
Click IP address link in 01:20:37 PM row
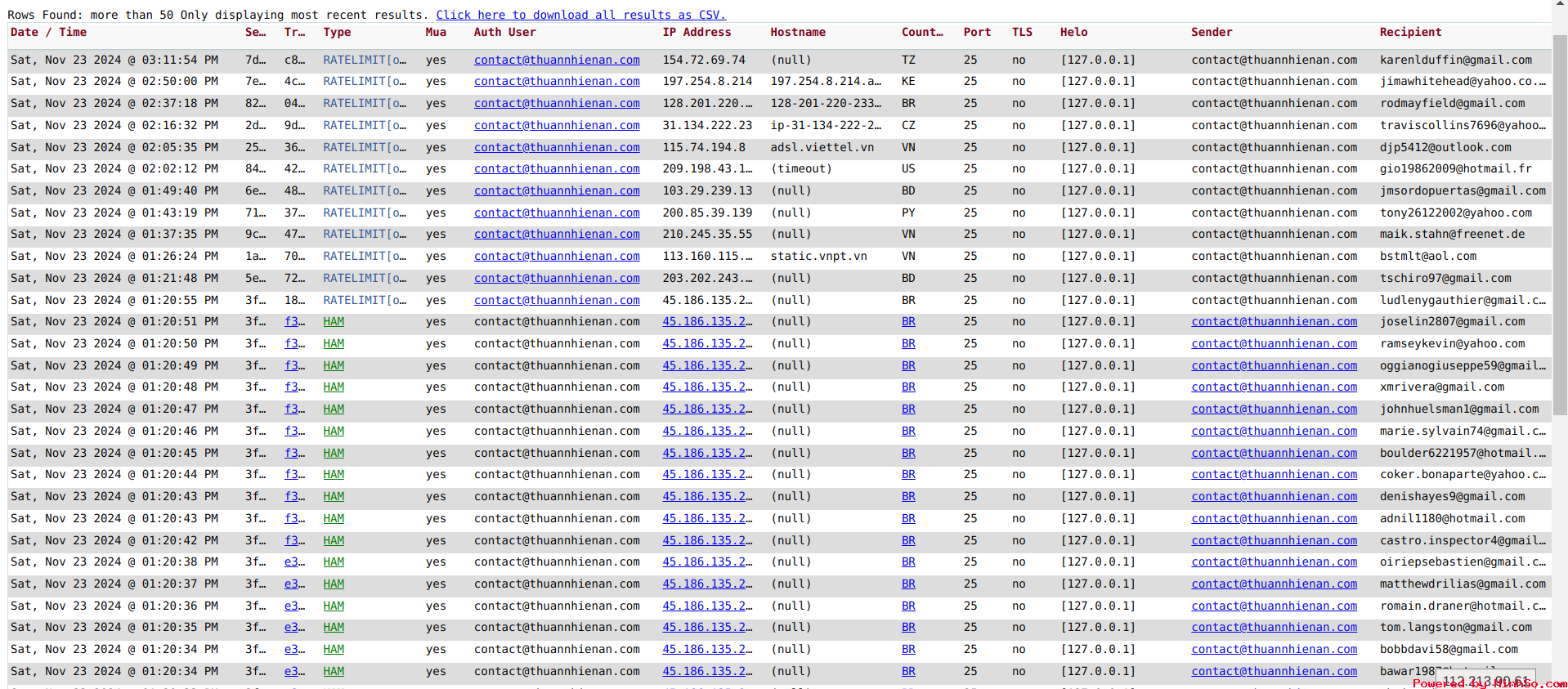[707, 584]
